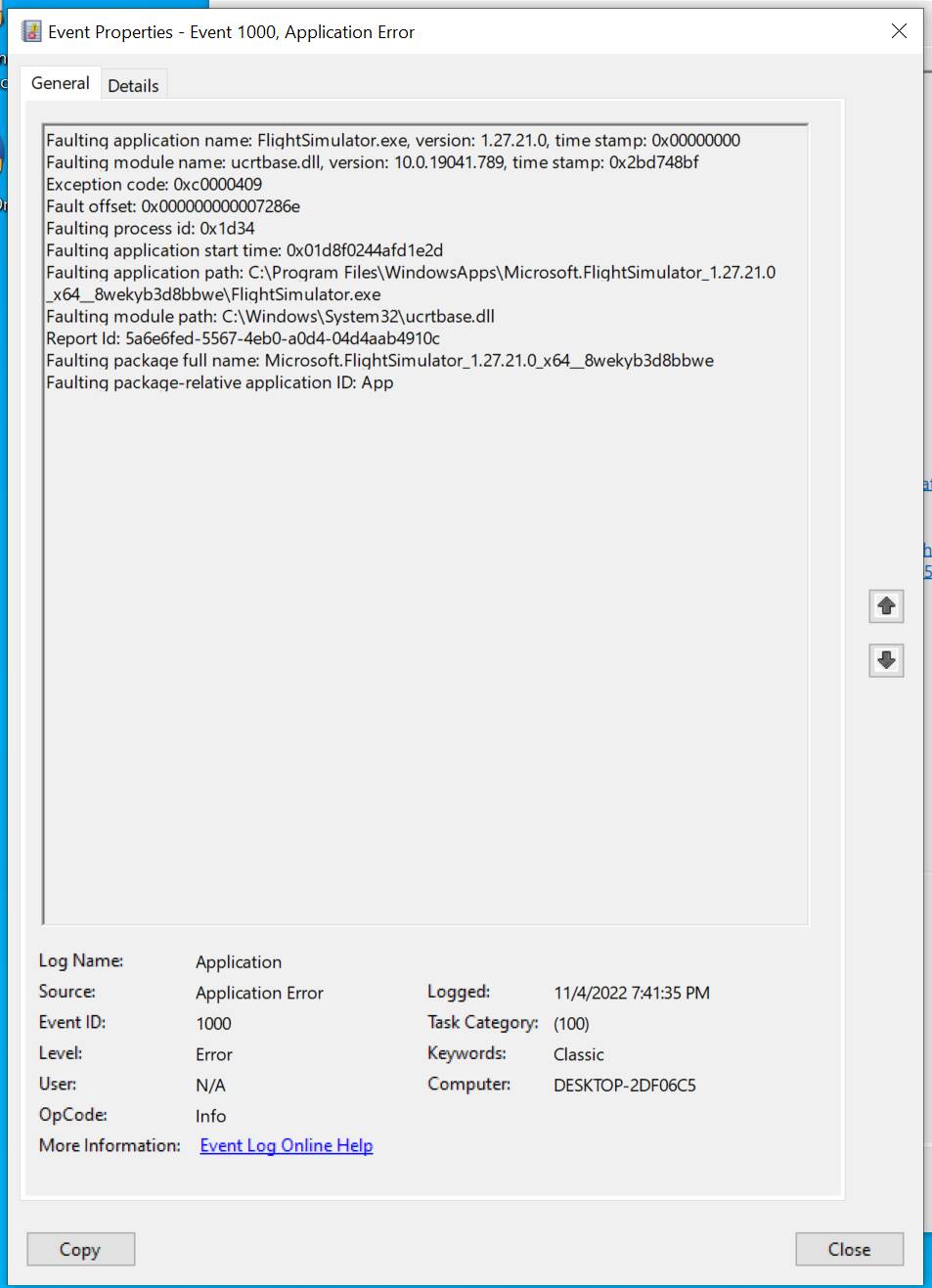932x1288 pixels.
Task: Click the Computer name 'DESKTOP-2DF06C5'
Action: (625, 1086)
